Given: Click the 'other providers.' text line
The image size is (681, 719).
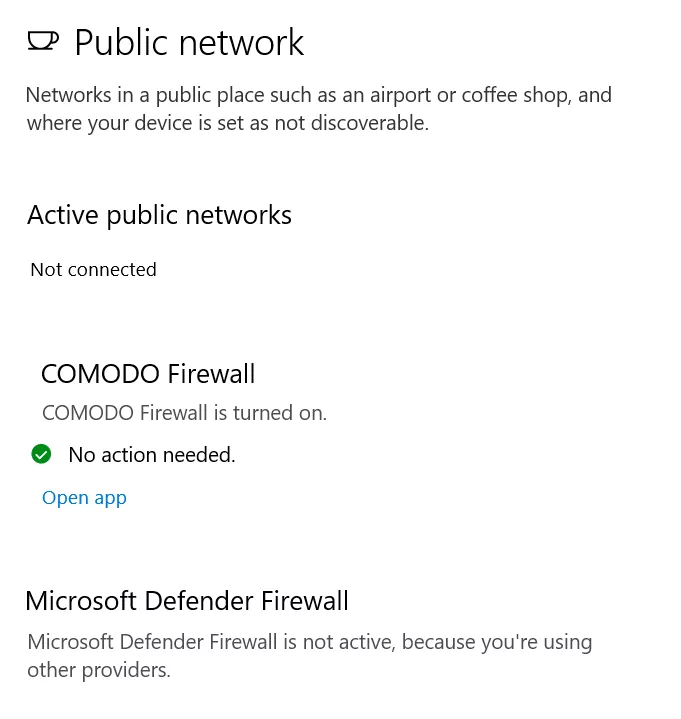Looking at the screenshot, I should point(99,670).
